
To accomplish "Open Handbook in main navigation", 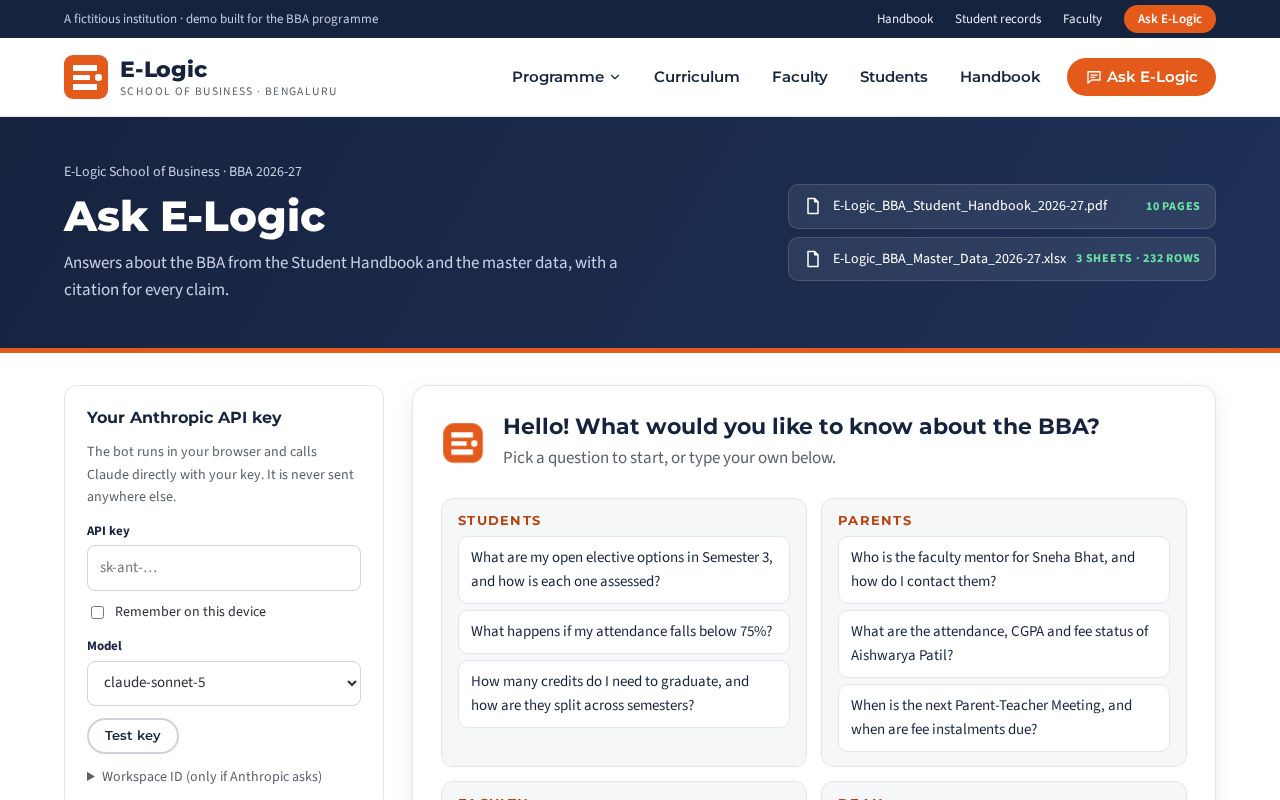I will pos(1000,77).
